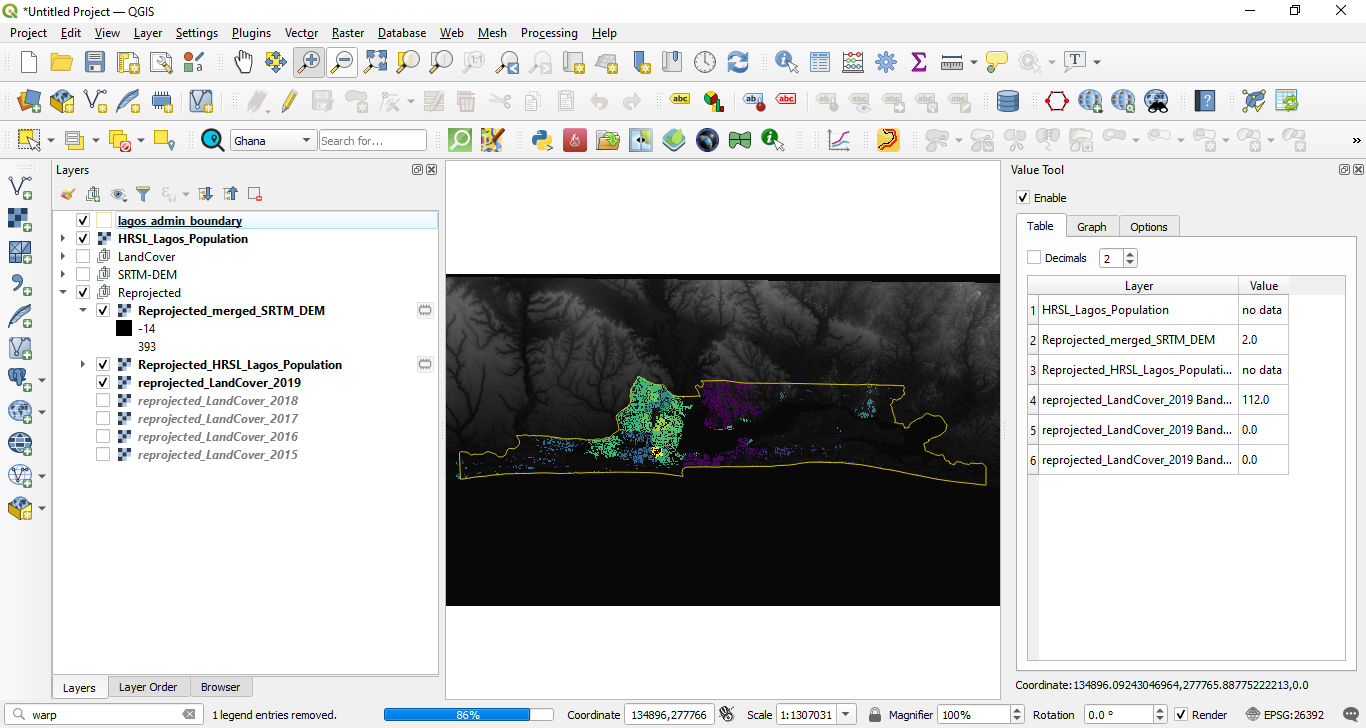Open the DB Manager database icon
1366x728 pixels.
[x=1008, y=101]
